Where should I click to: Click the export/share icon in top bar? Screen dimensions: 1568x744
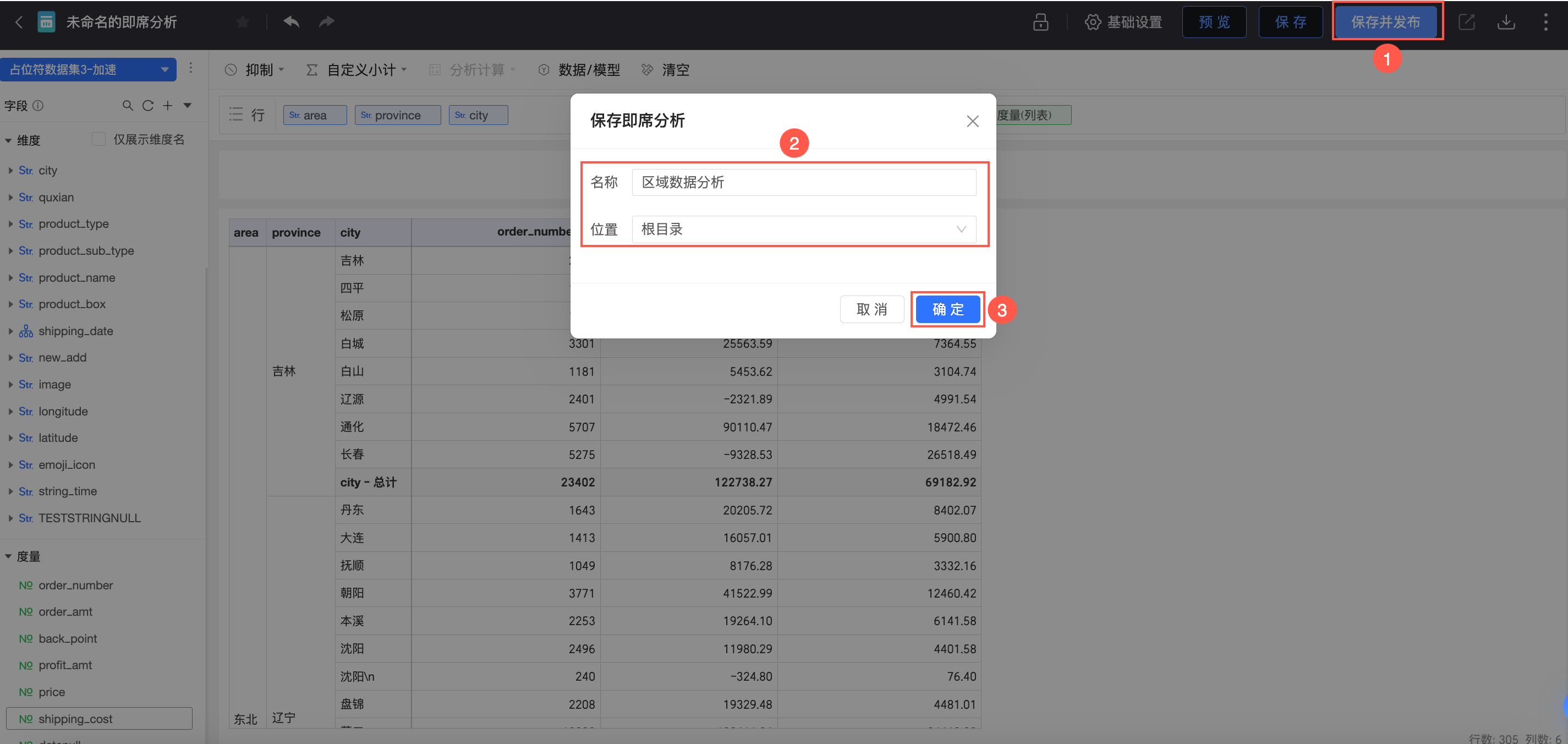pyautogui.click(x=1466, y=23)
